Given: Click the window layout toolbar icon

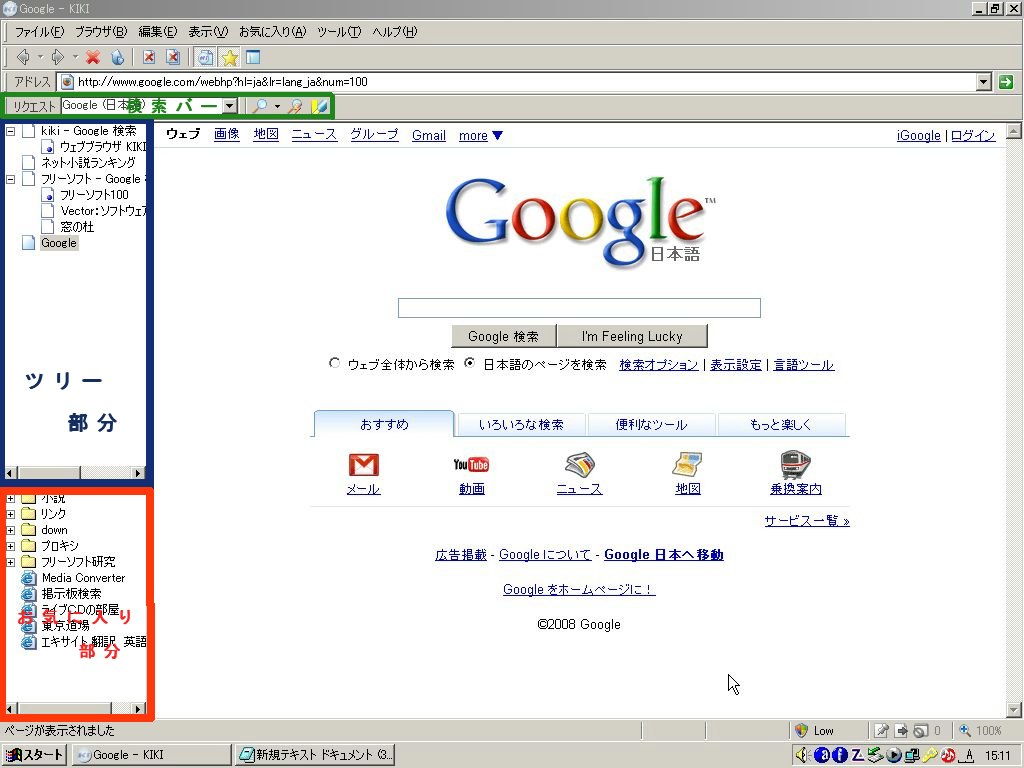Looking at the screenshot, I should click(x=253, y=57).
